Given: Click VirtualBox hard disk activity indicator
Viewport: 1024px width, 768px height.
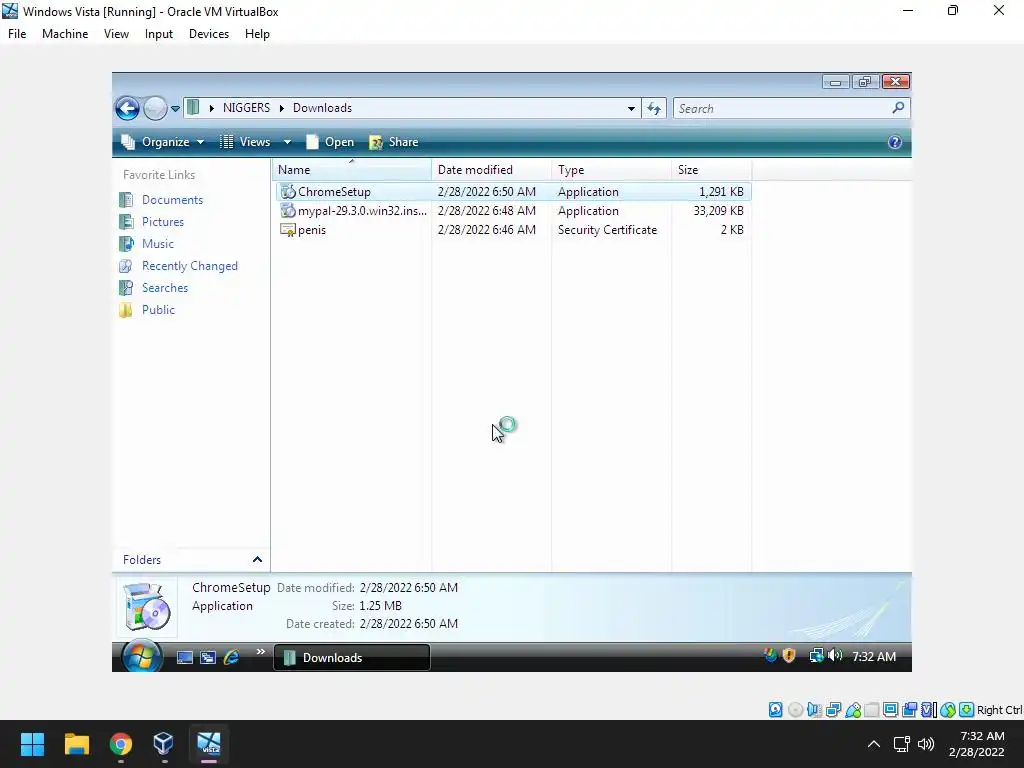Looking at the screenshot, I should pyautogui.click(x=775, y=710).
